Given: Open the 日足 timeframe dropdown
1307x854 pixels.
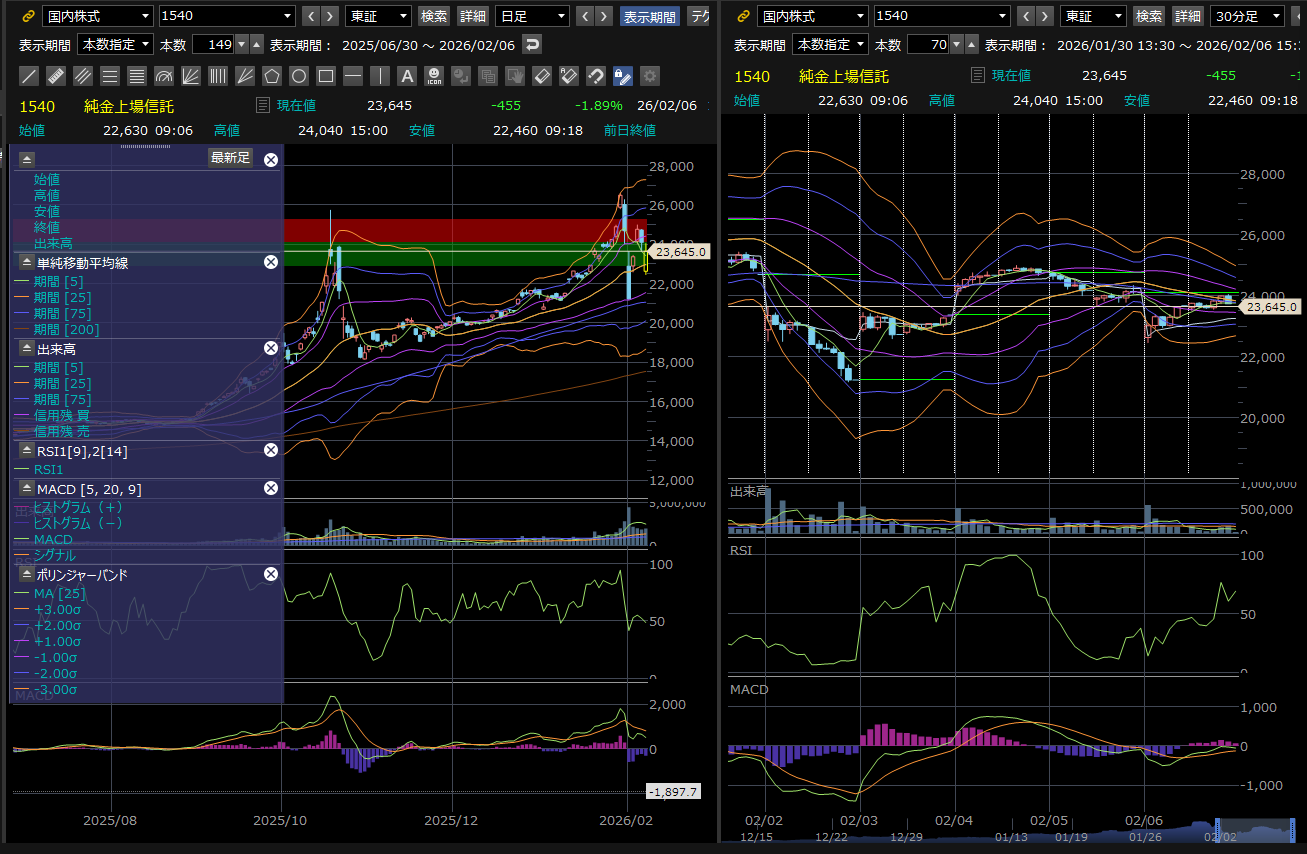Looking at the screenshot, I should (532, 16).
